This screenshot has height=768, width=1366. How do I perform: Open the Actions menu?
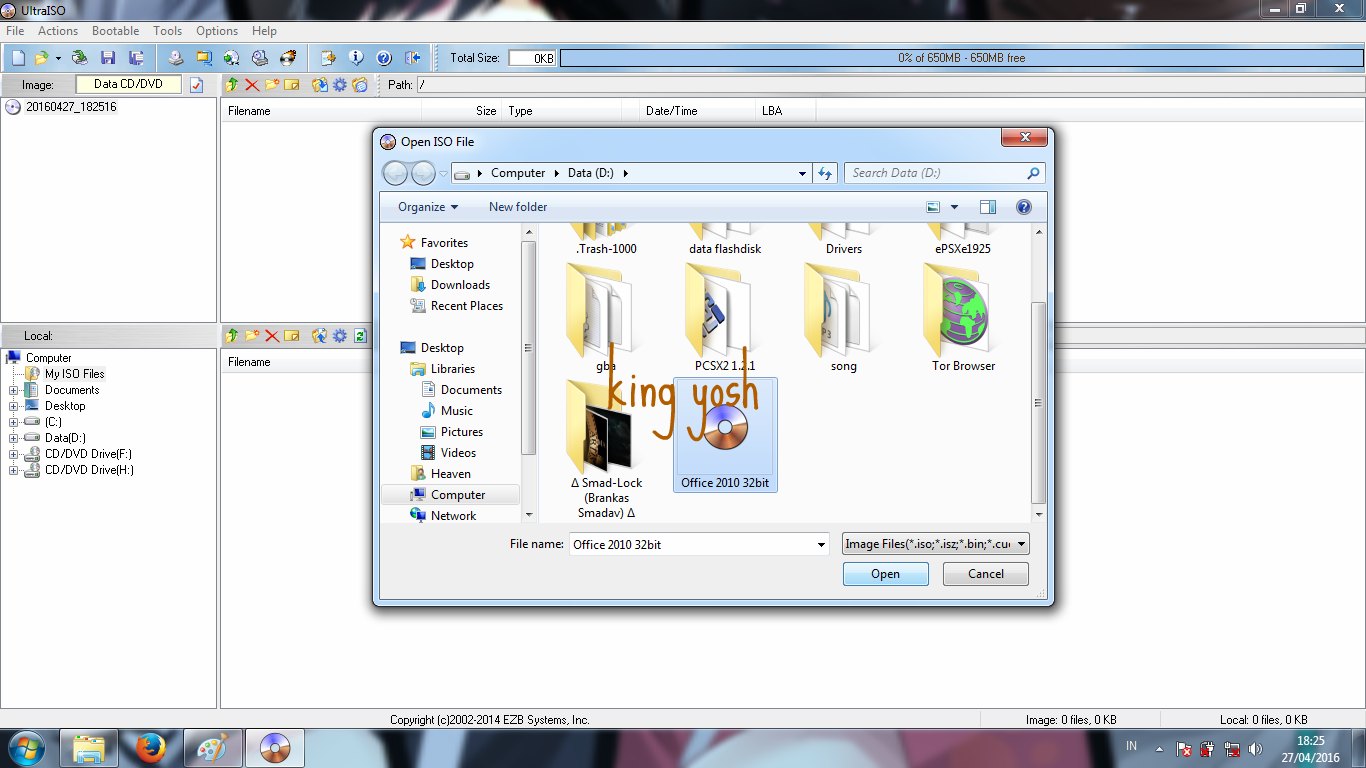click(x=58, y=31)
